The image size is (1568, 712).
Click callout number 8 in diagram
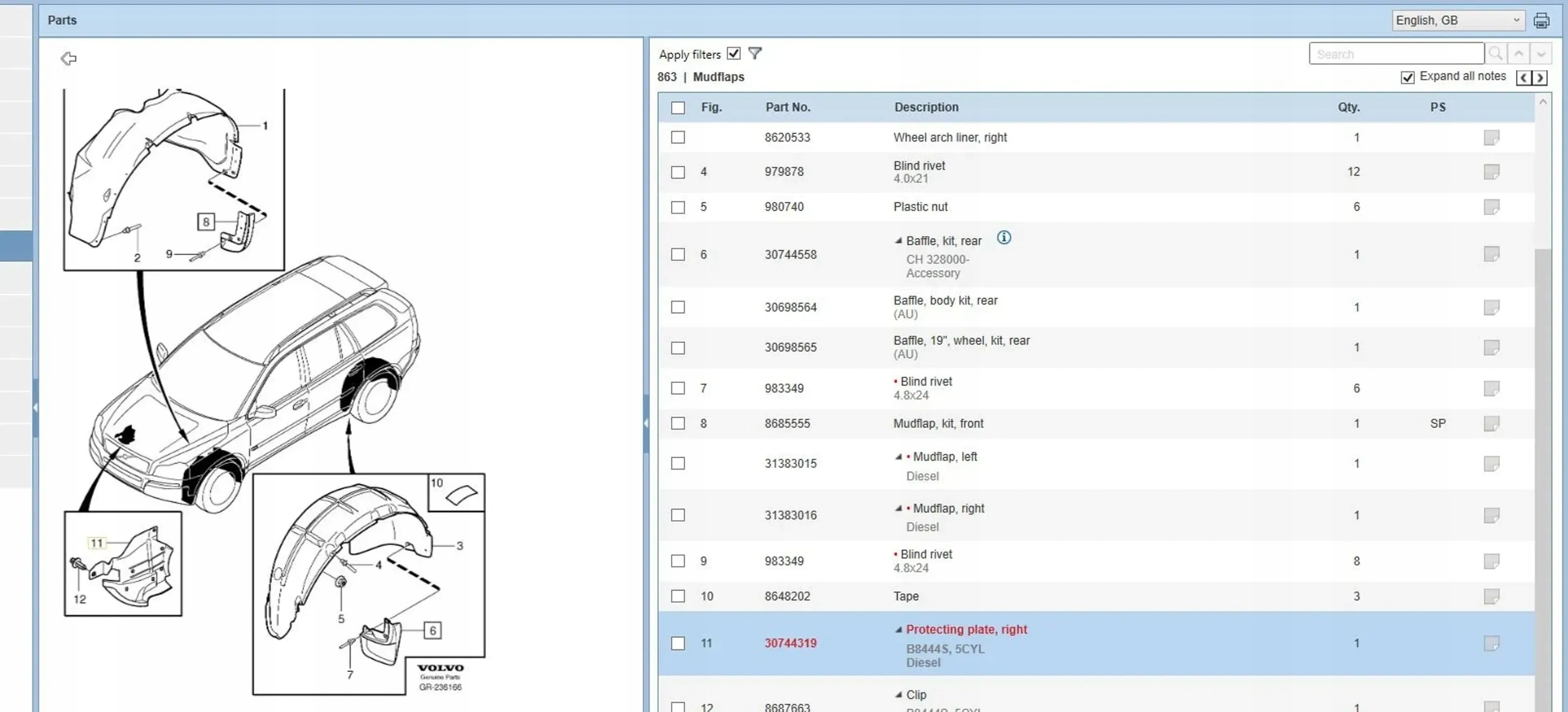click(x=206, y=222)
